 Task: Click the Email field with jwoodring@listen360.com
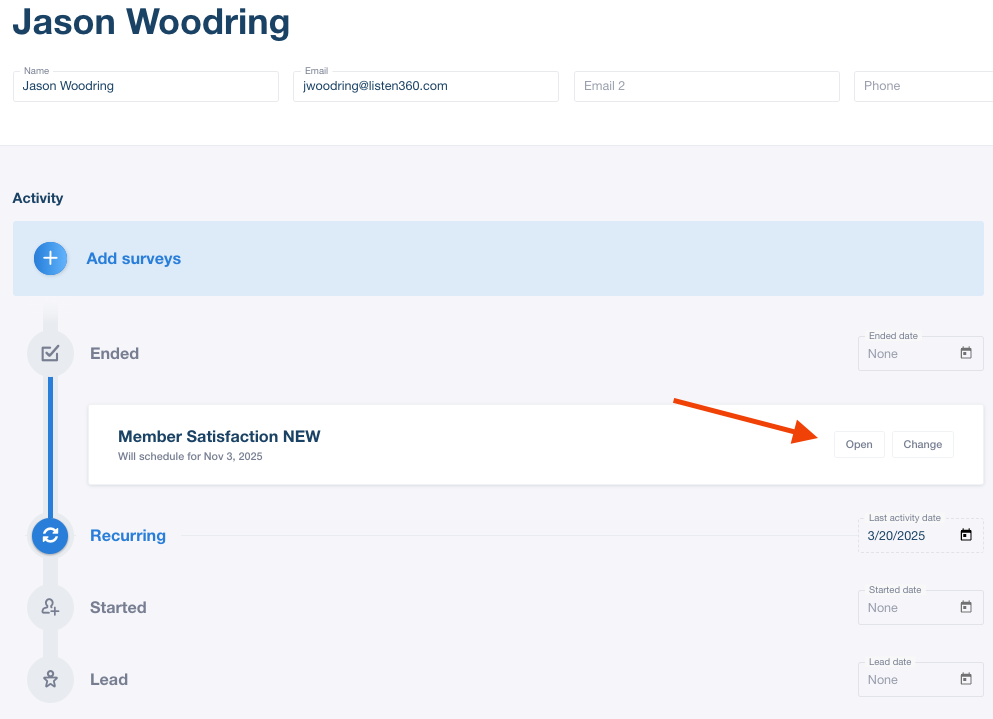tap(426, 86)
